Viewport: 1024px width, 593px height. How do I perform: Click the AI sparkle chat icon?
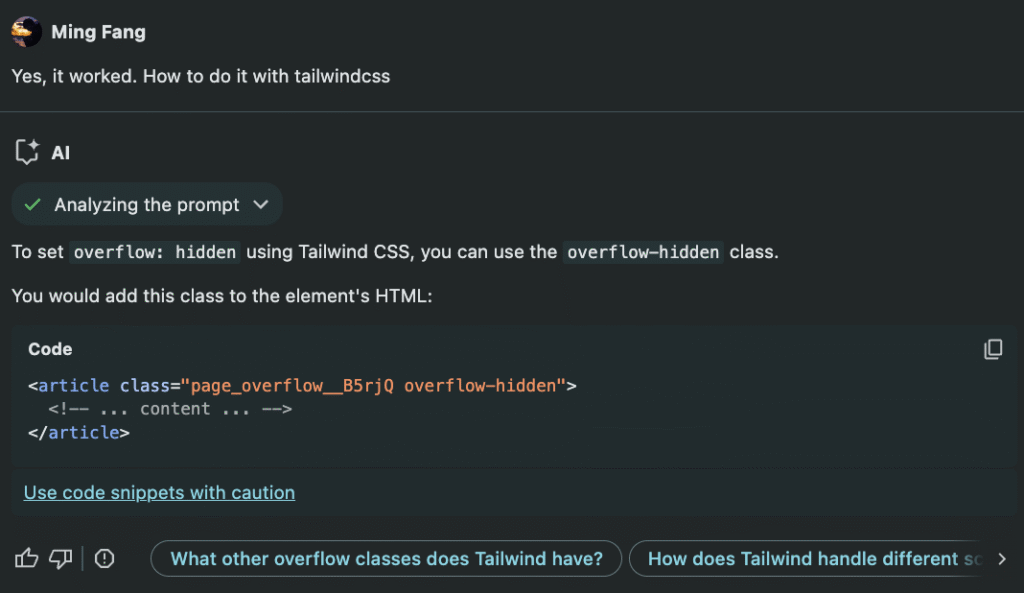[27, 153]
